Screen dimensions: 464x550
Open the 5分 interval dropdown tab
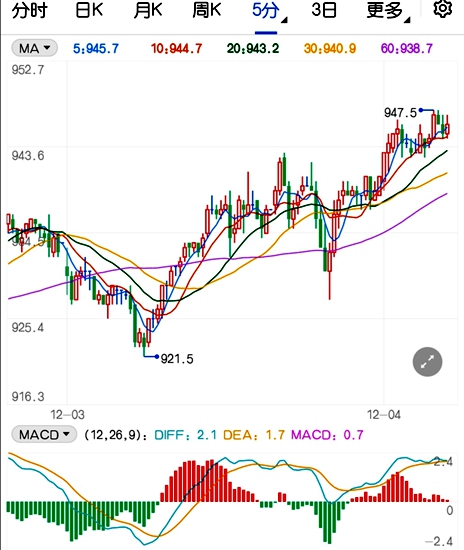tap(269, 11)
